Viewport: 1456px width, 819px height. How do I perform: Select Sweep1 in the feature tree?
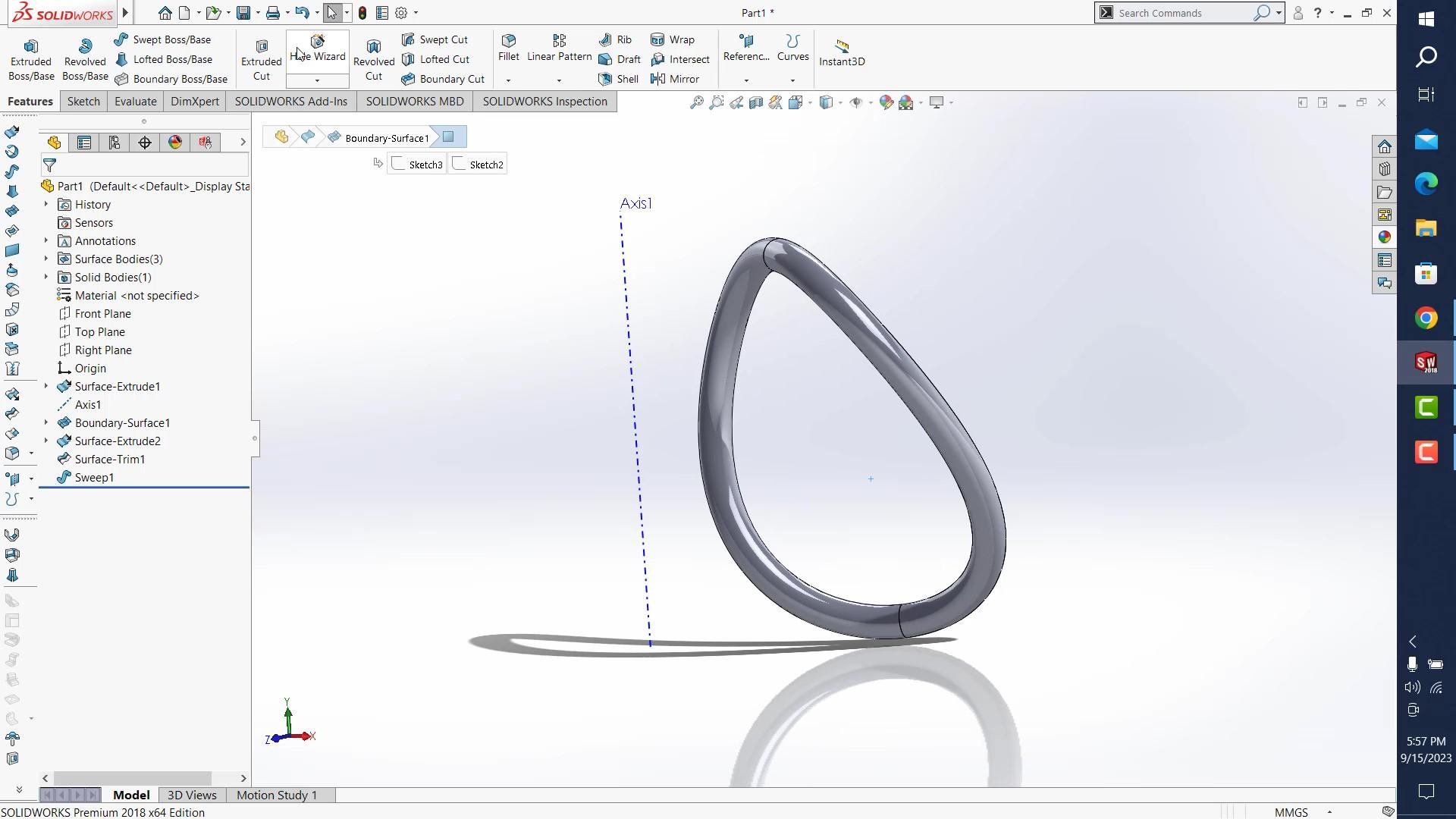click(x=94, y=478)
